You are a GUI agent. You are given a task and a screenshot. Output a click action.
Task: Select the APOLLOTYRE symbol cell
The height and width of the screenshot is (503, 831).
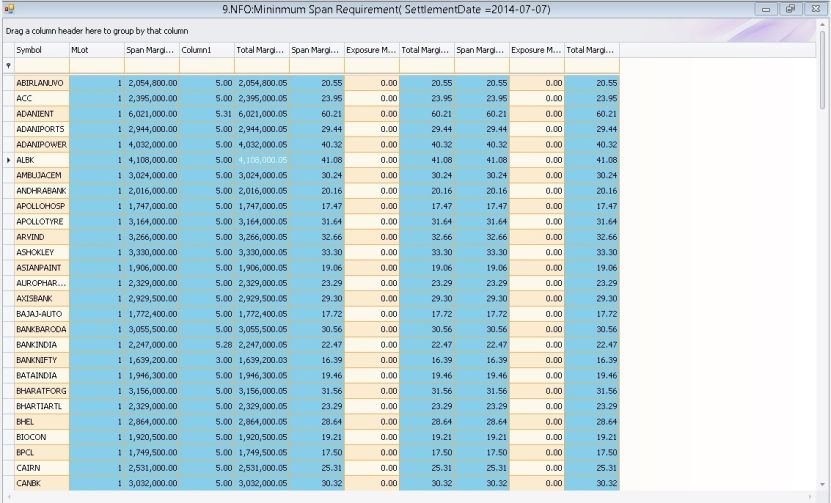tap(41, 221)
